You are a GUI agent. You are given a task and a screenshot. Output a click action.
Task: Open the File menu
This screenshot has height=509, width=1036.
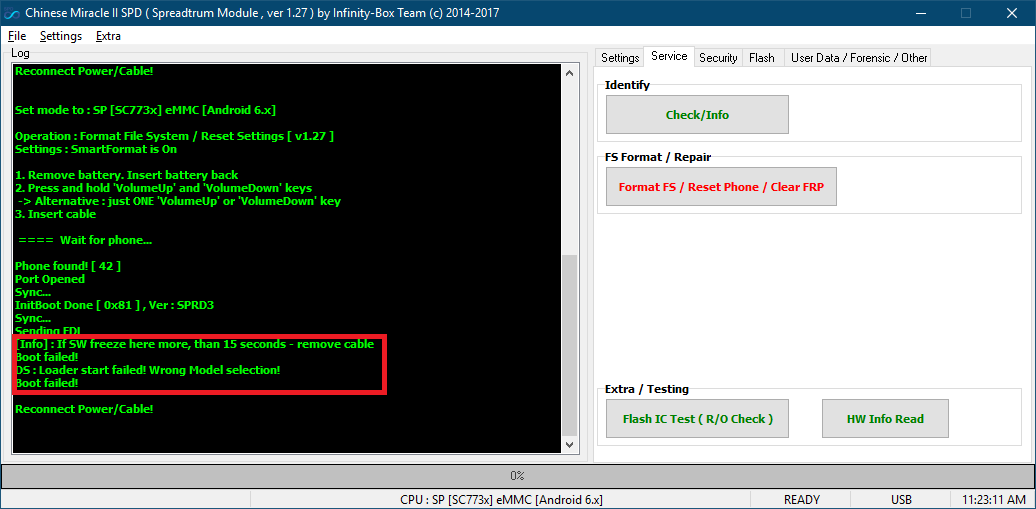[x=17, y=36]
